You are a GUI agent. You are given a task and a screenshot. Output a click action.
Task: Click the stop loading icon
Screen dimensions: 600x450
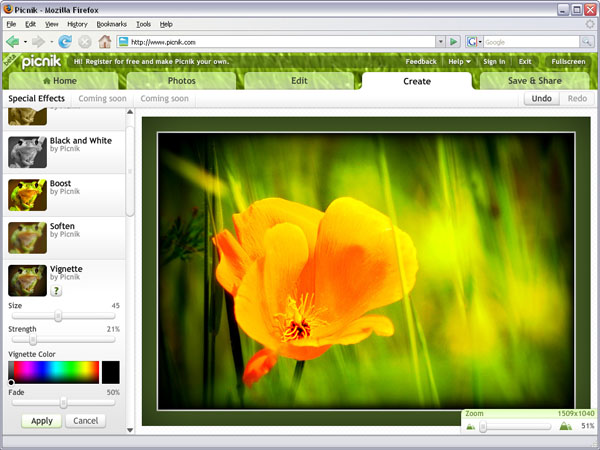click(85, 42)
